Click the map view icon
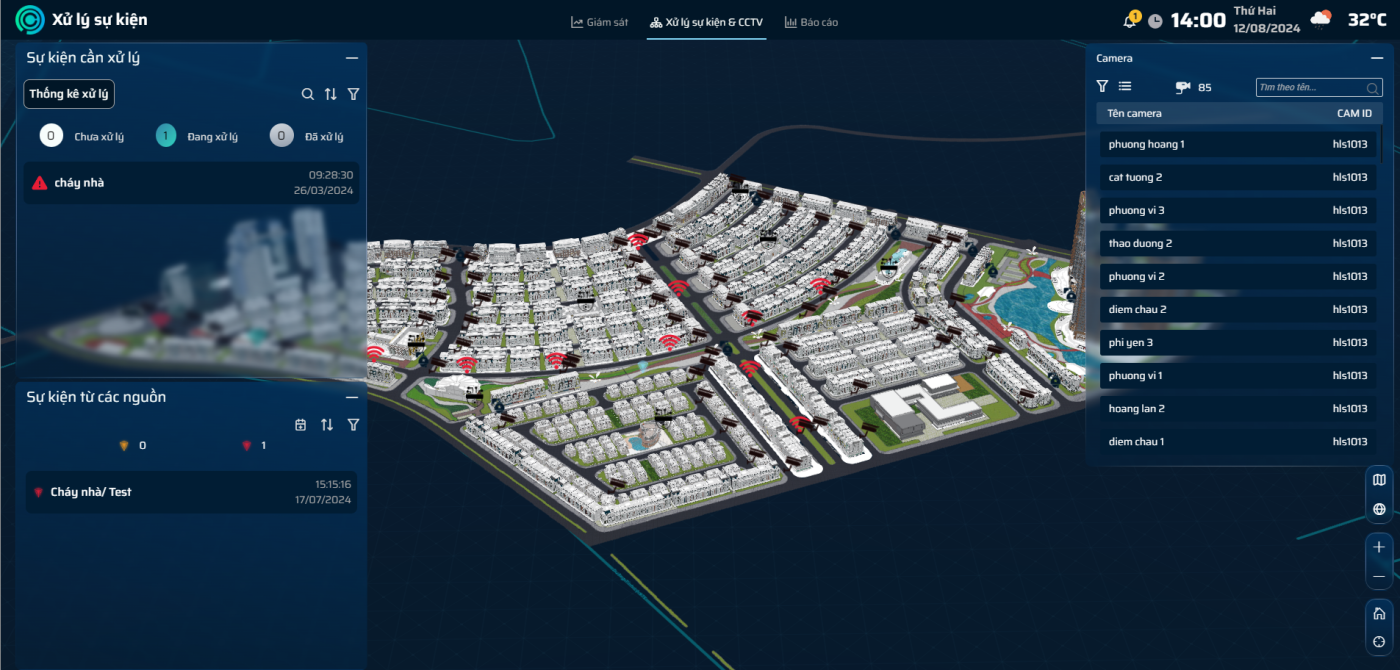Image resolution: width=1400 pixels, height=670 pixels. [x=1379, y=480]
